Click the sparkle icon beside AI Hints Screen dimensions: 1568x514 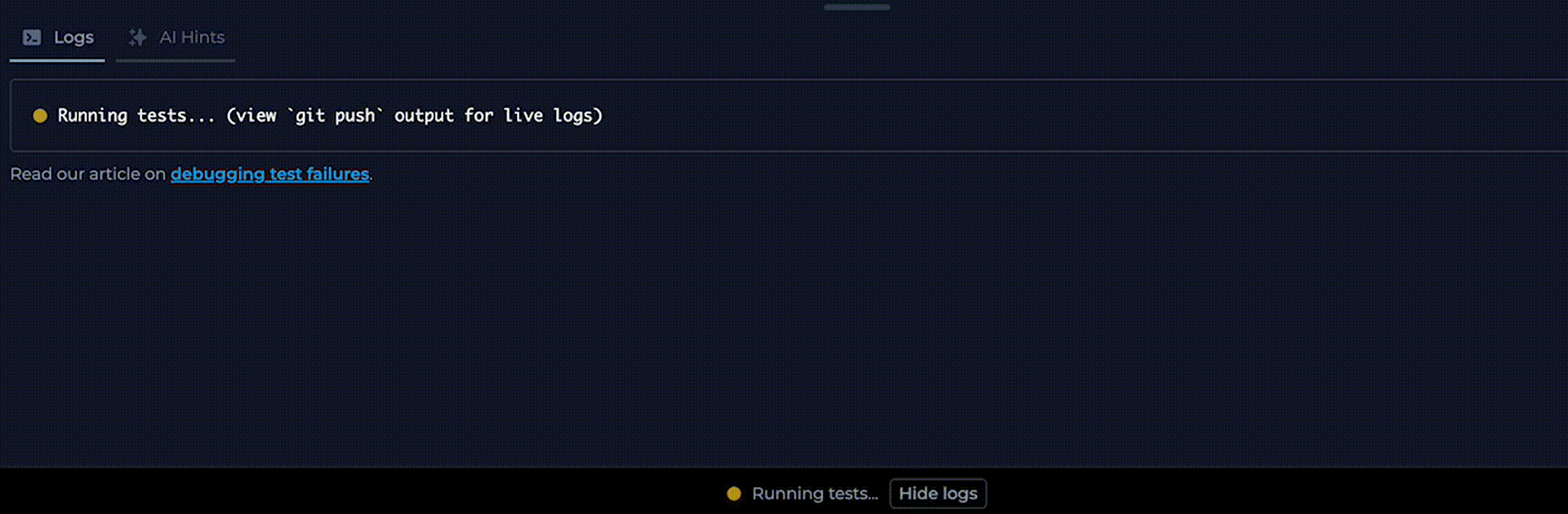138,38
